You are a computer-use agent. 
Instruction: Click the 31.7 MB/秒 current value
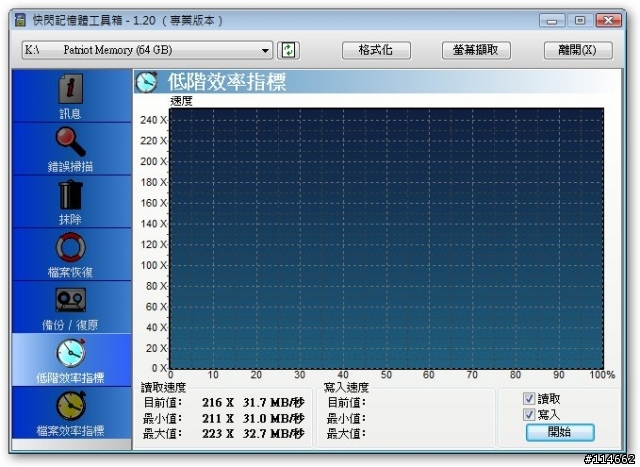[274, 403]
